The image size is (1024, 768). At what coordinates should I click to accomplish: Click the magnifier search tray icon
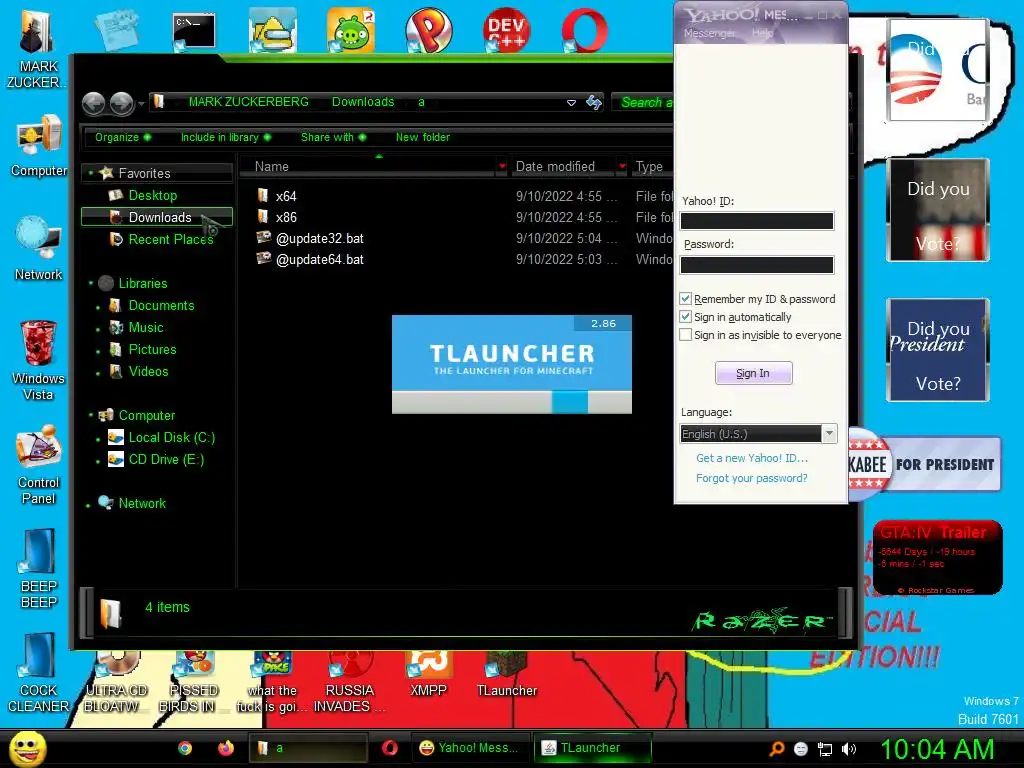pos(777,749)
